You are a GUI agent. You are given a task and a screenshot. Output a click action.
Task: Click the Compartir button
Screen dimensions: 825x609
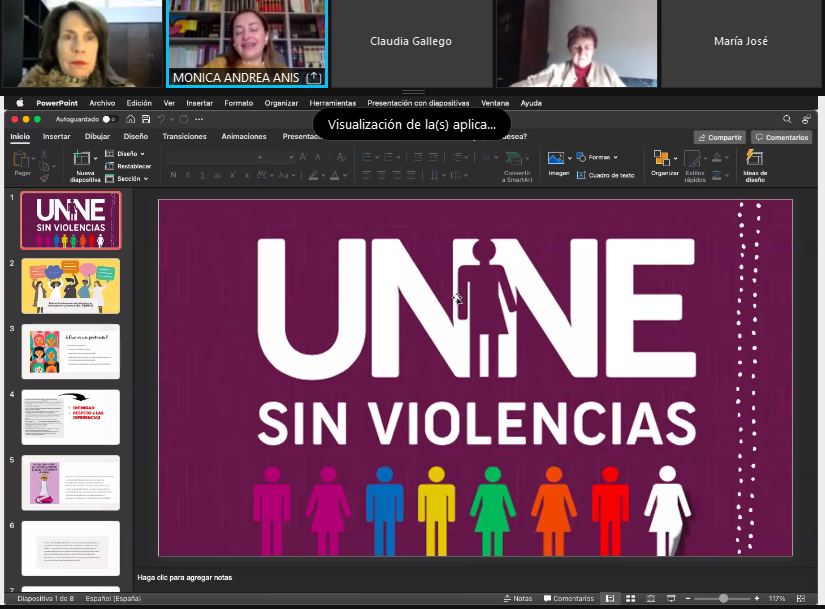720,137
